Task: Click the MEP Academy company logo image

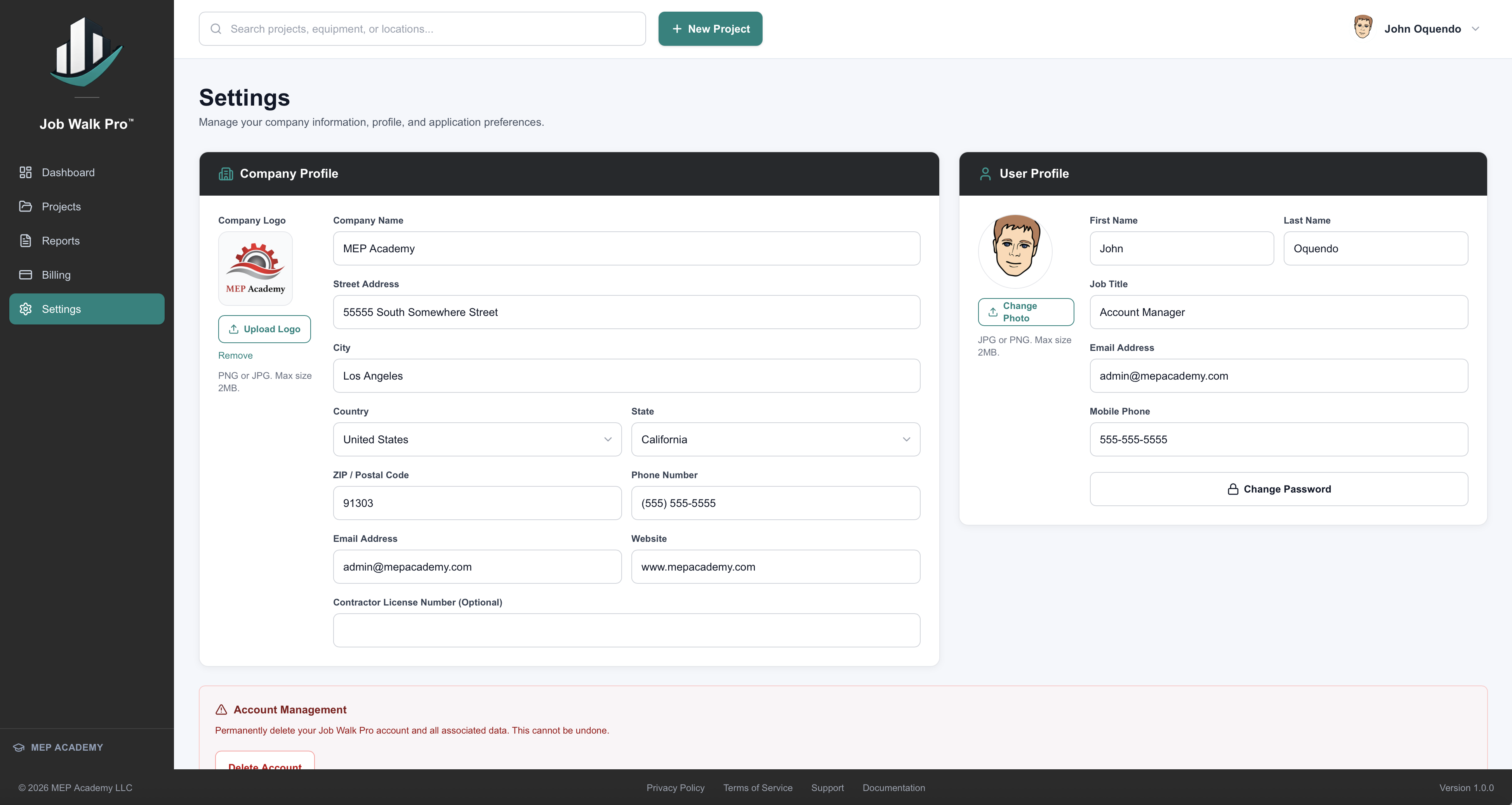Action: click(255, 268)
